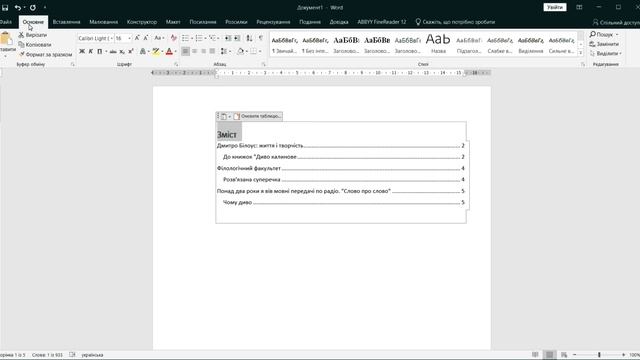Open the ABBYY FineReader 12 tab
640x360 pixels.
tap(382, 22)
